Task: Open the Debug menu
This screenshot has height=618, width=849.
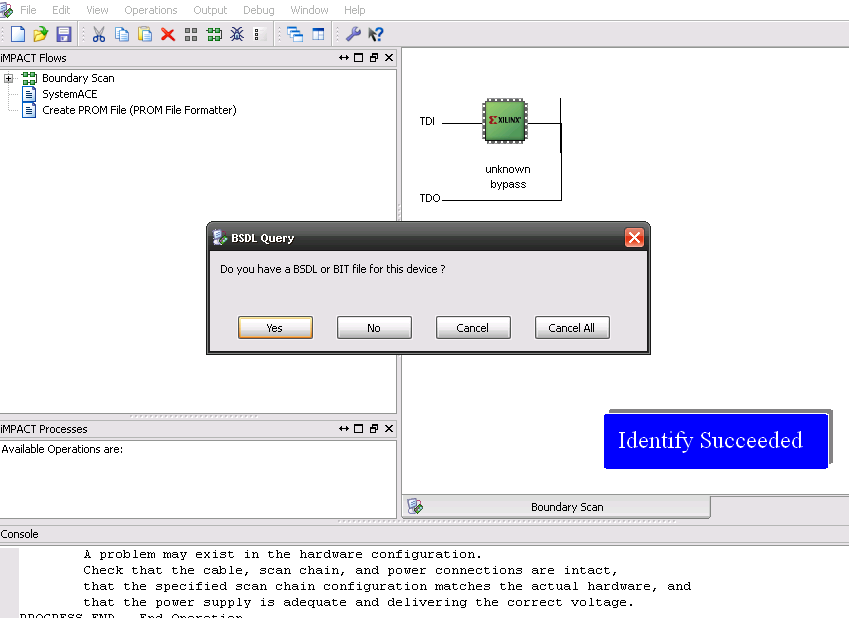Action: (x=259, y=10)
